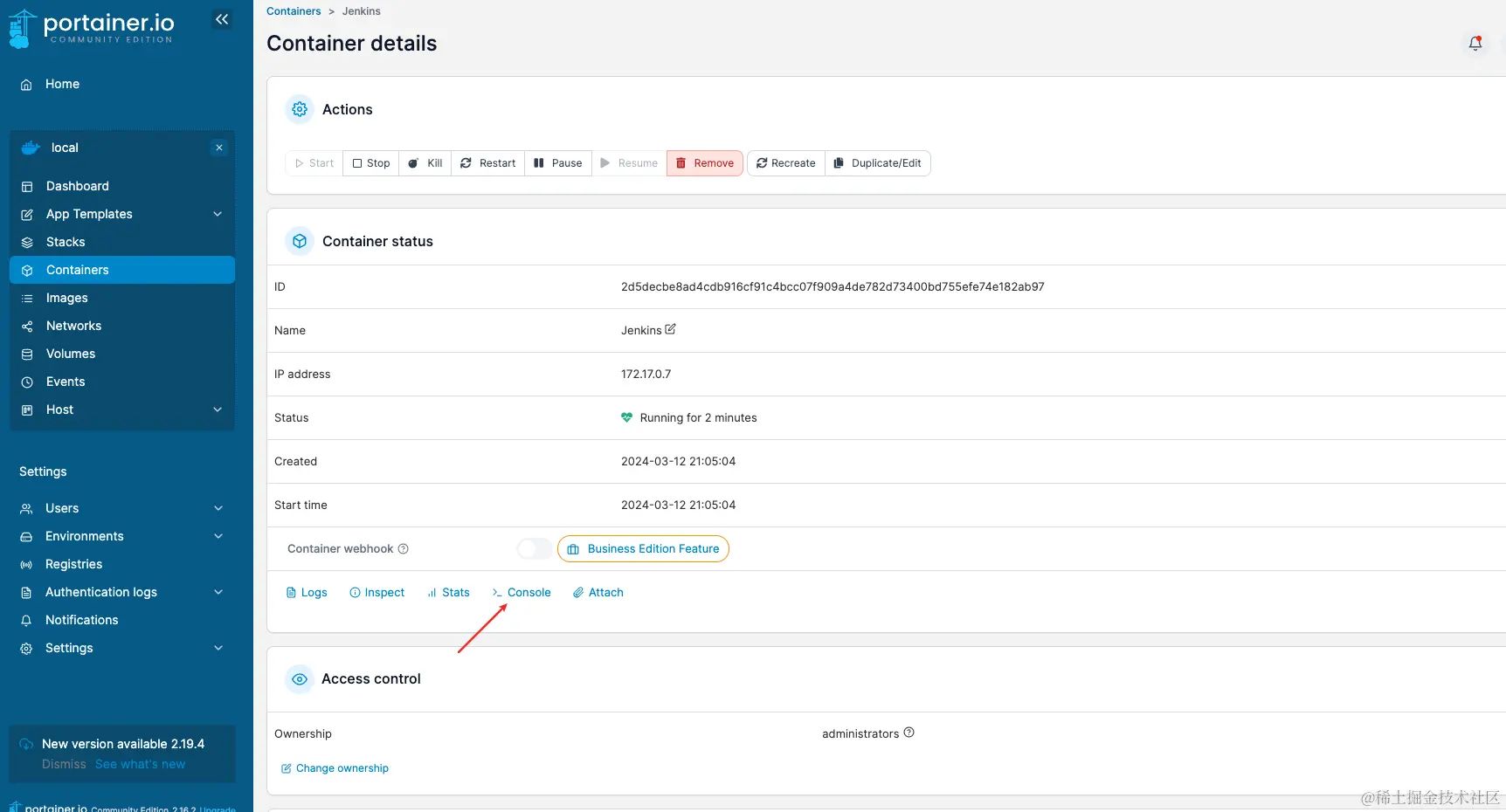Screen dimensions: 1506x812
Task: Dismiss the new version notice
Action: coord(64,764)
